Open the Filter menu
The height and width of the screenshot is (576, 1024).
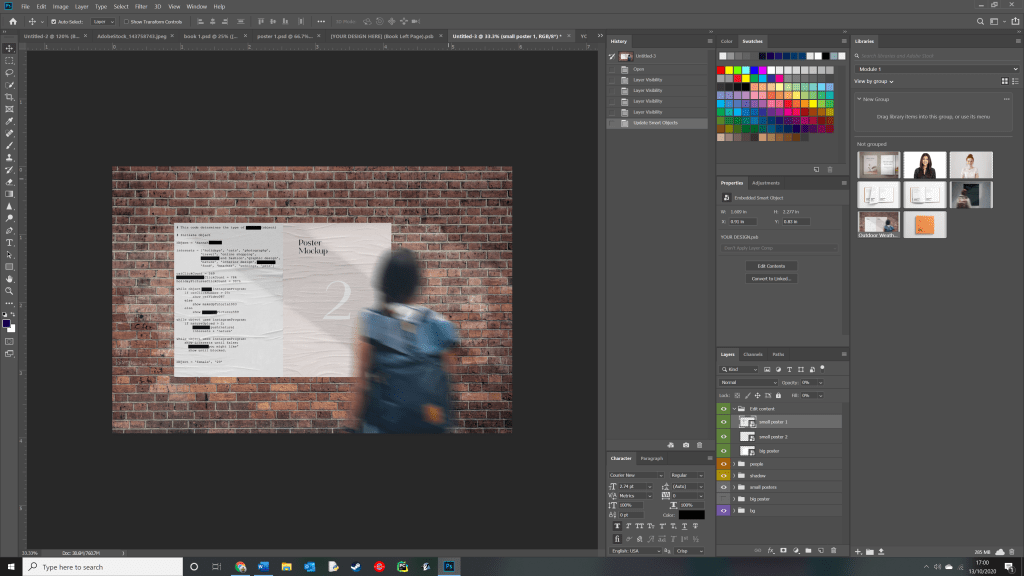click(x=141, y=6)
